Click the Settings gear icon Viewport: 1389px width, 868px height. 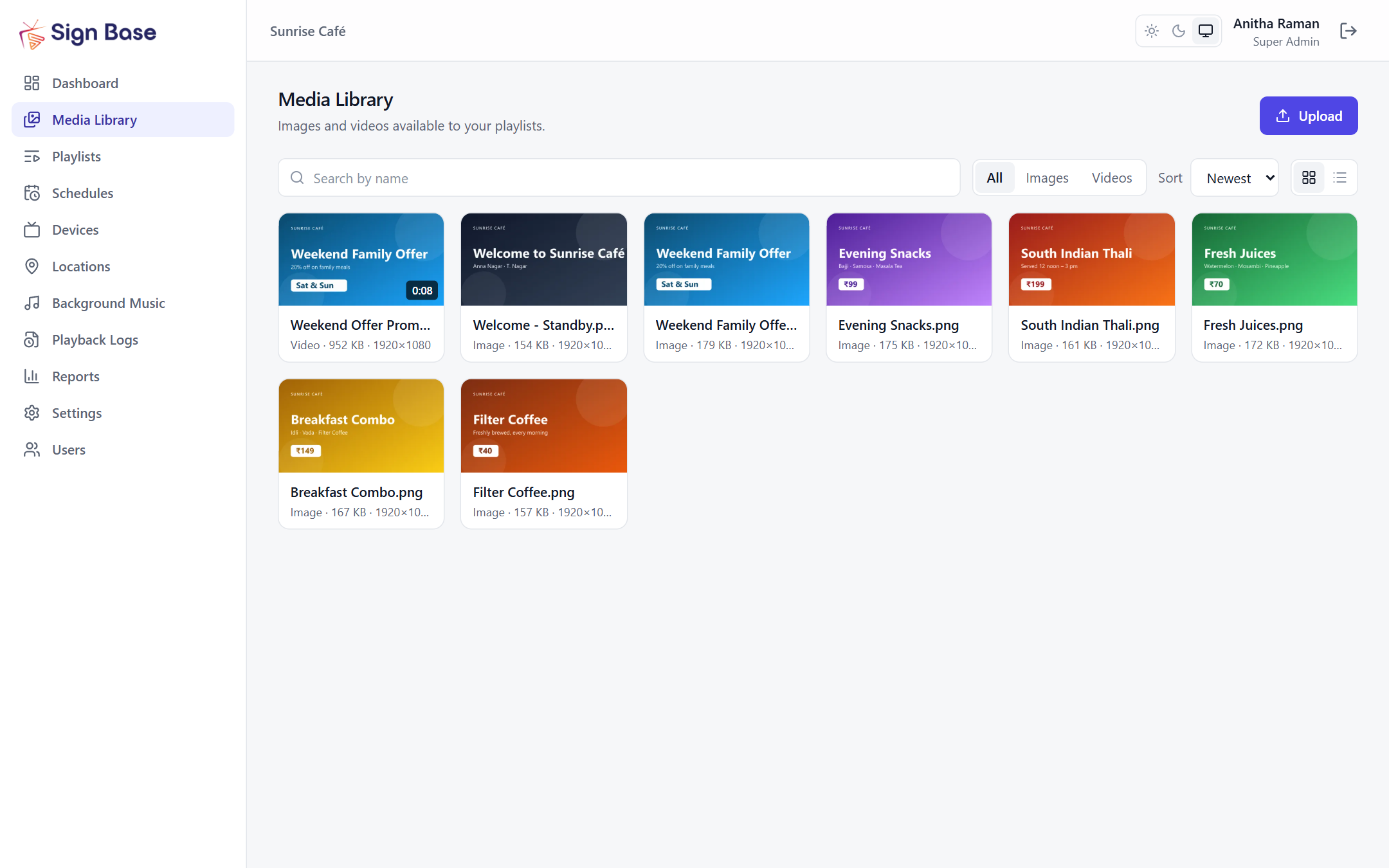[x=32, y=413]
